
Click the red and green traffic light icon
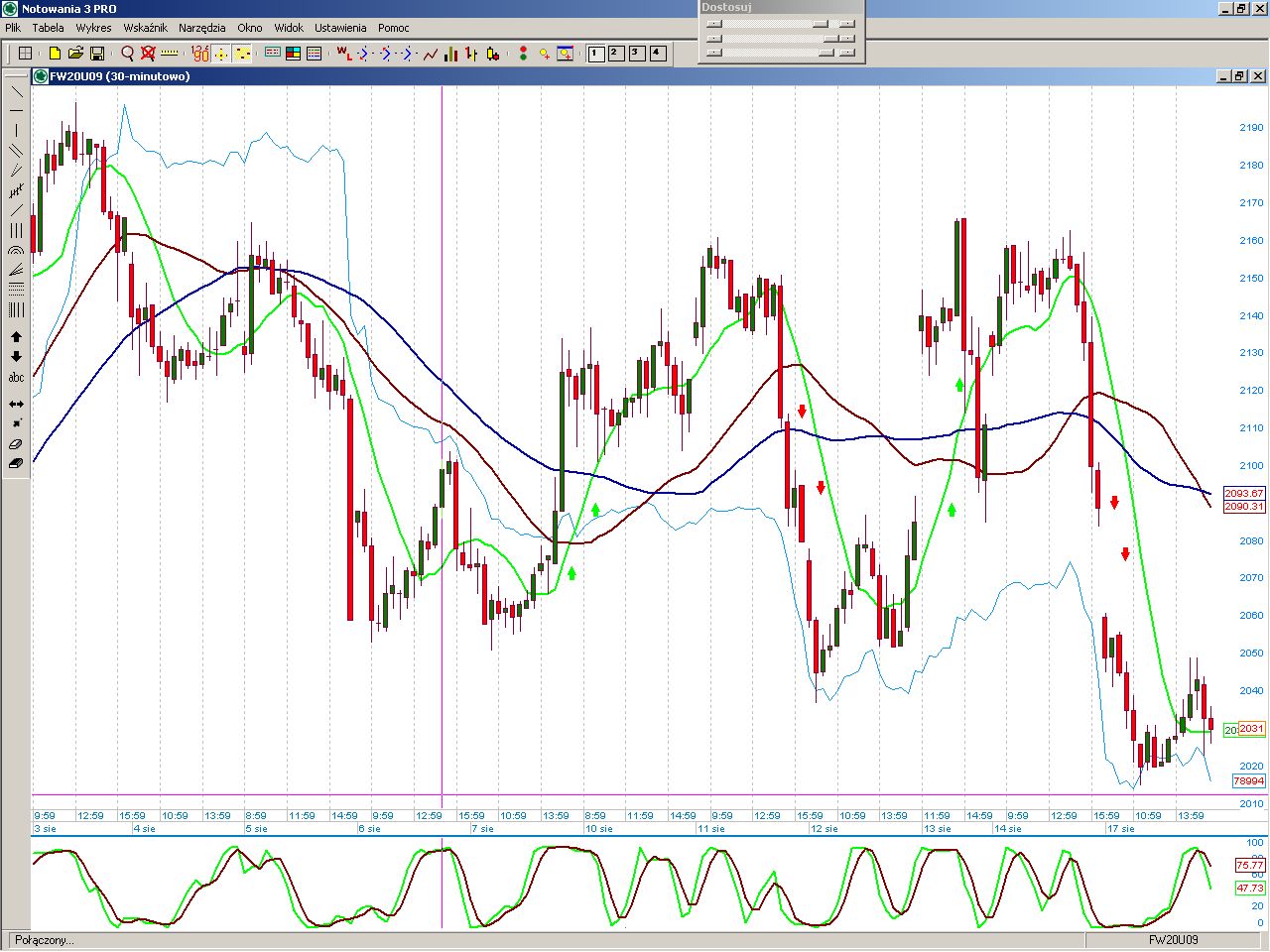coord(523,54)
